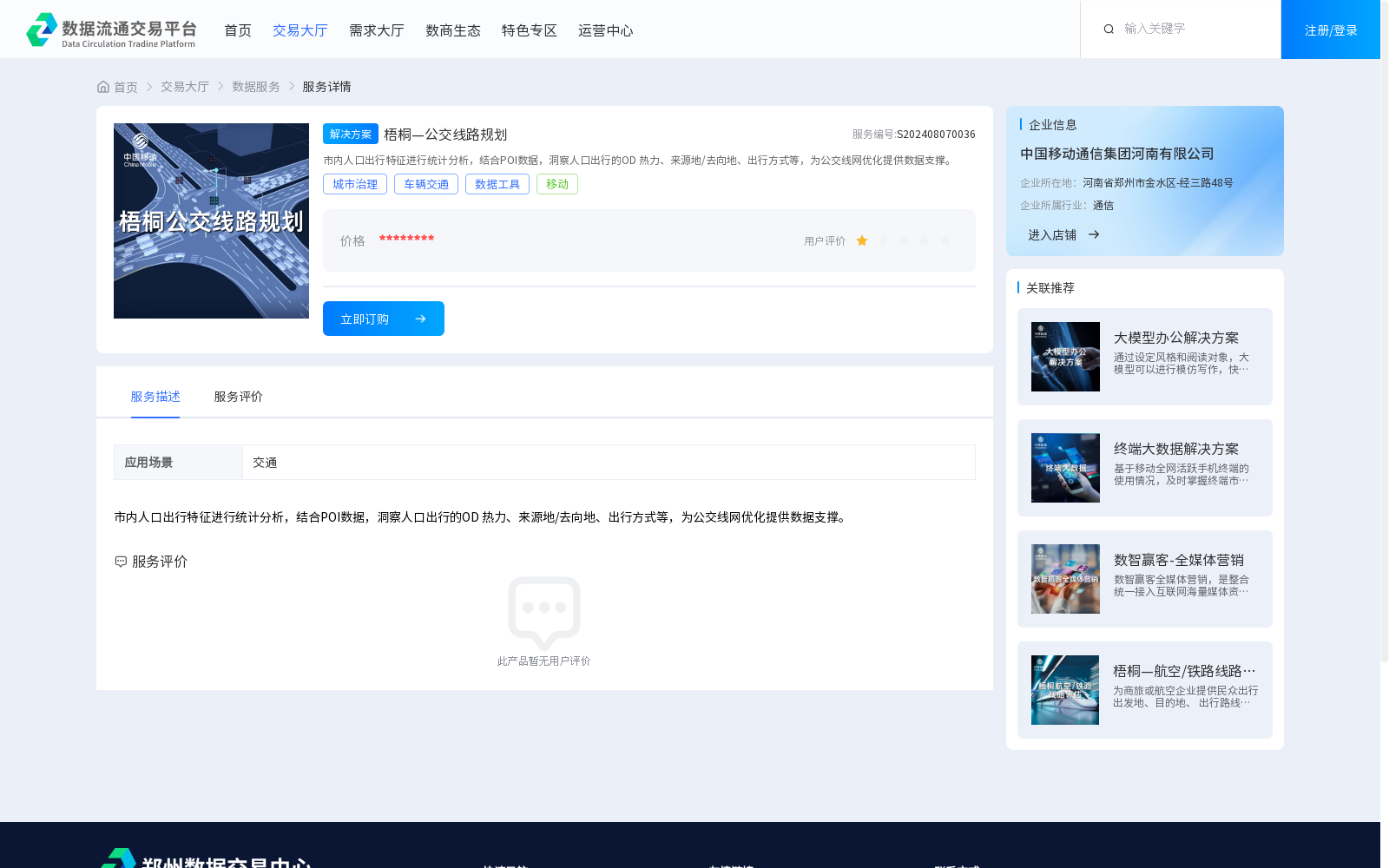Switch to the 服务描述 tab
Image resolution: width=1389 pixels, height=868 pixels.
[x=155, y=397]
